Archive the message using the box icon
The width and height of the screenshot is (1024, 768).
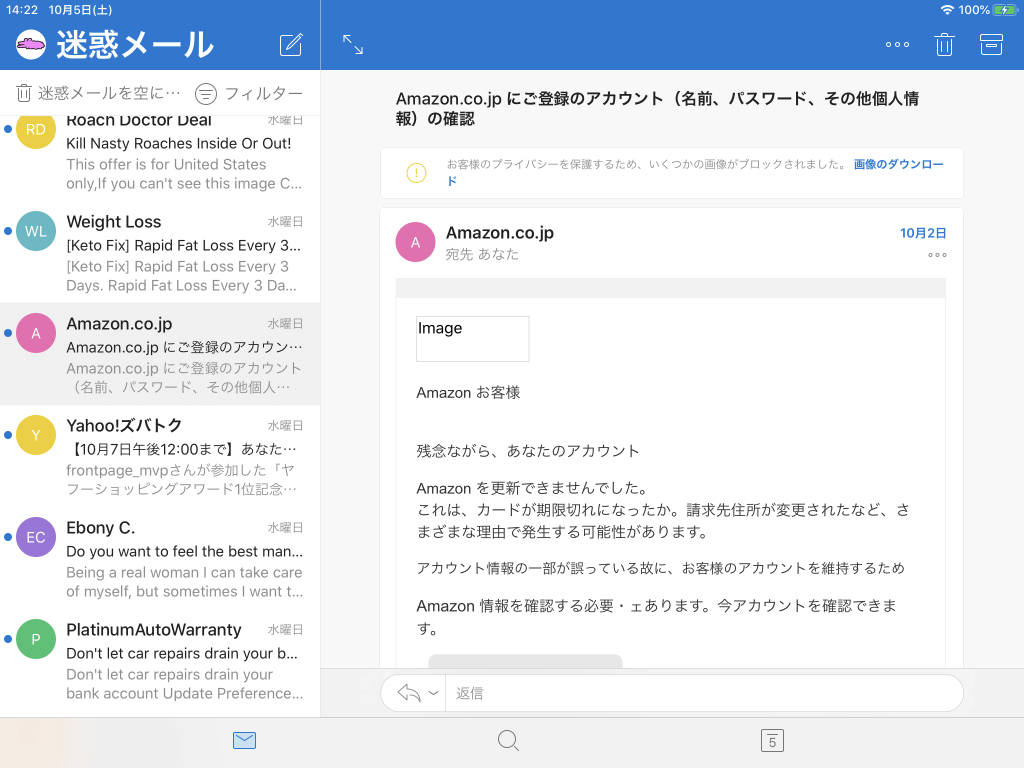[x=991, y=44]
